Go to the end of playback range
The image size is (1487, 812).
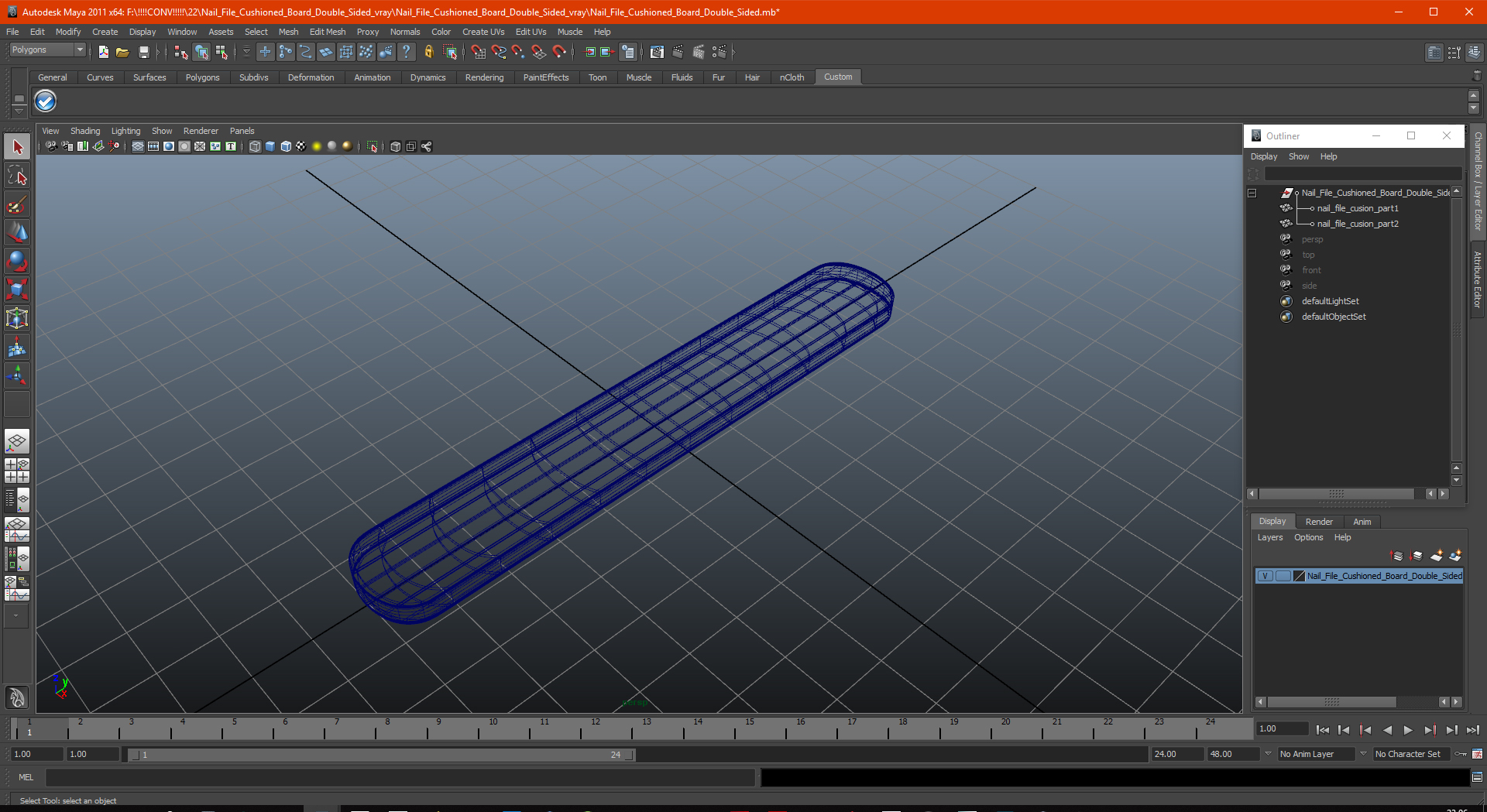coord(1472,729)
